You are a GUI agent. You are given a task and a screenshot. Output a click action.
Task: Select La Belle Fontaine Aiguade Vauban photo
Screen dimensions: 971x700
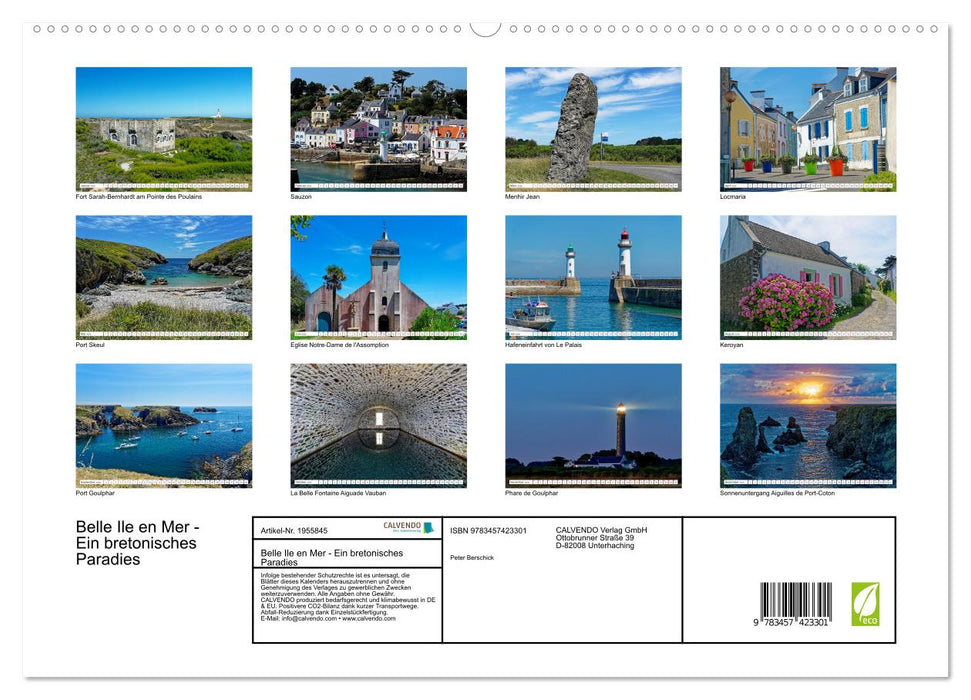378,425
